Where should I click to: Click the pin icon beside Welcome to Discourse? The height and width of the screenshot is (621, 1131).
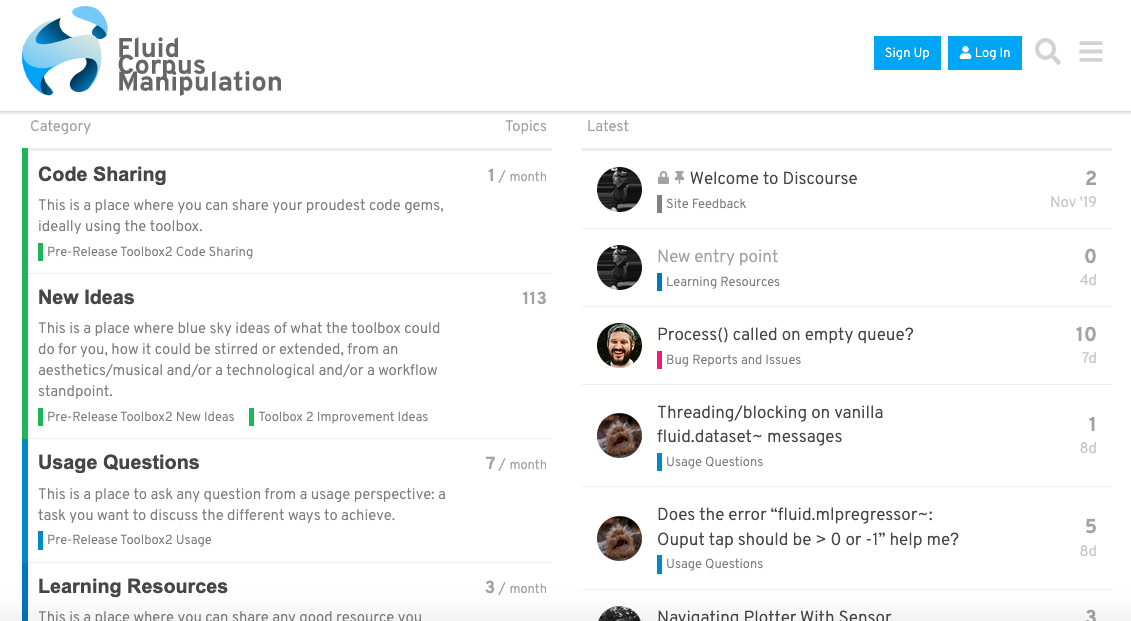[679, 177]
